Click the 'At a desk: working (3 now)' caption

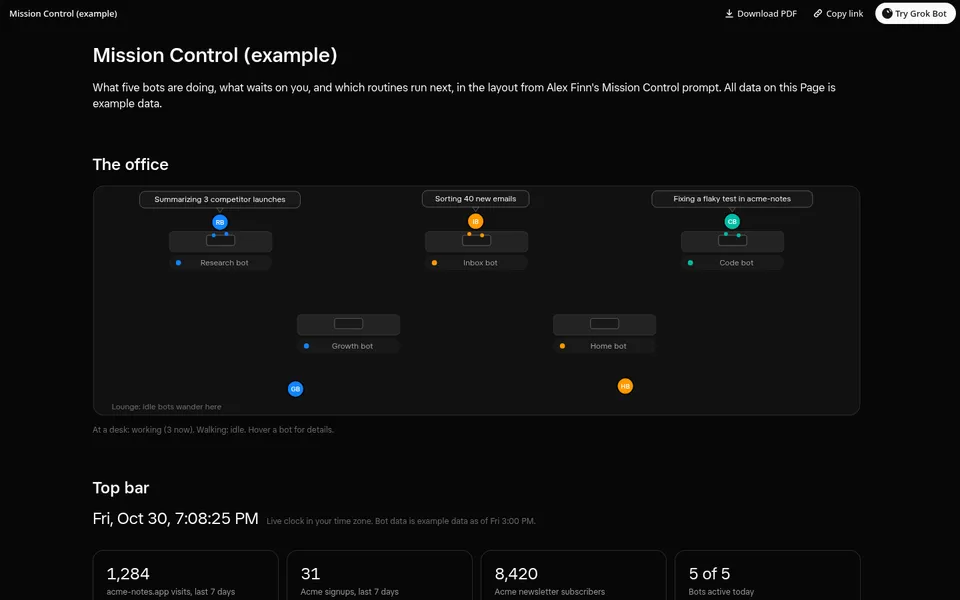[x=213, y=430]
